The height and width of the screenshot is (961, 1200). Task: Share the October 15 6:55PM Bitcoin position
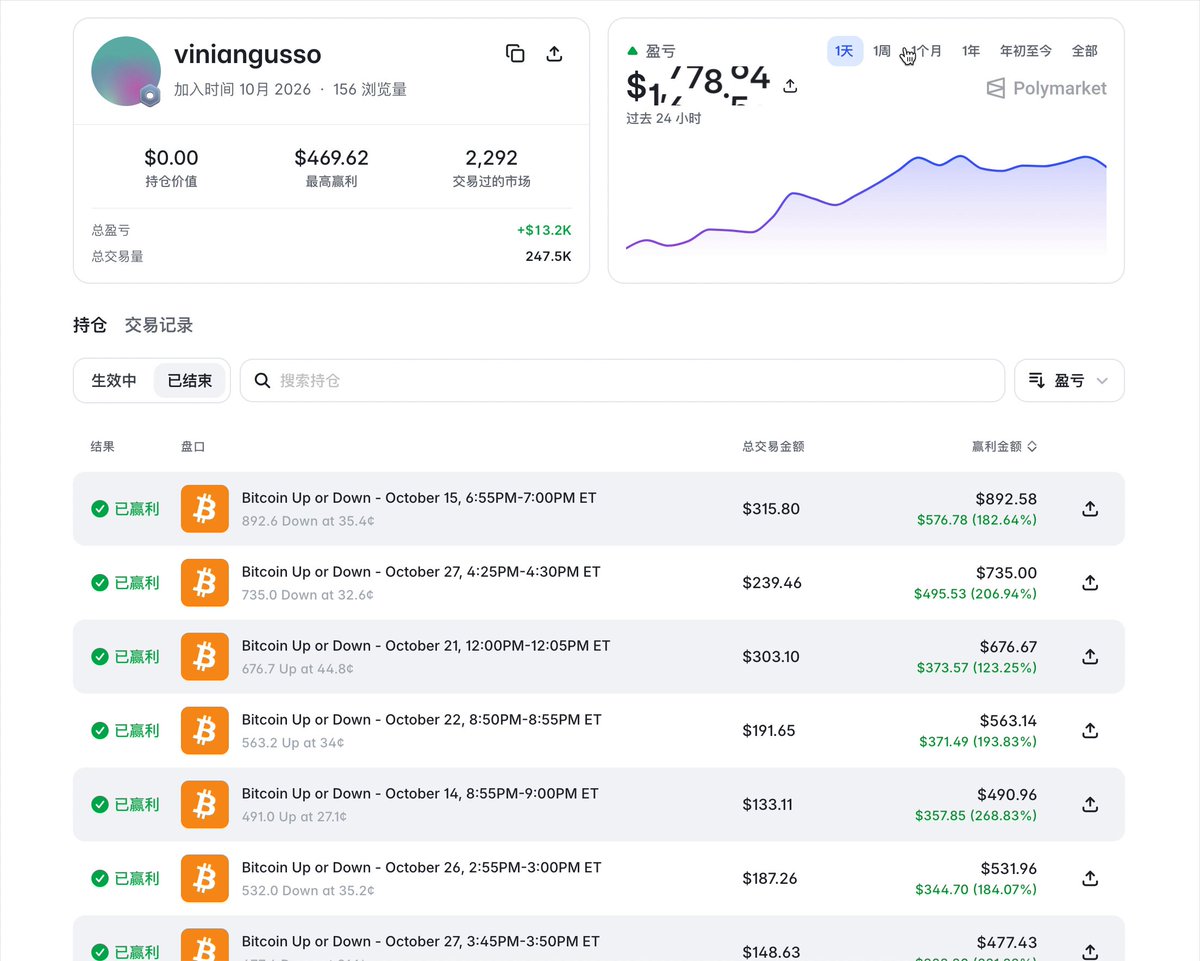(1090, 508)
